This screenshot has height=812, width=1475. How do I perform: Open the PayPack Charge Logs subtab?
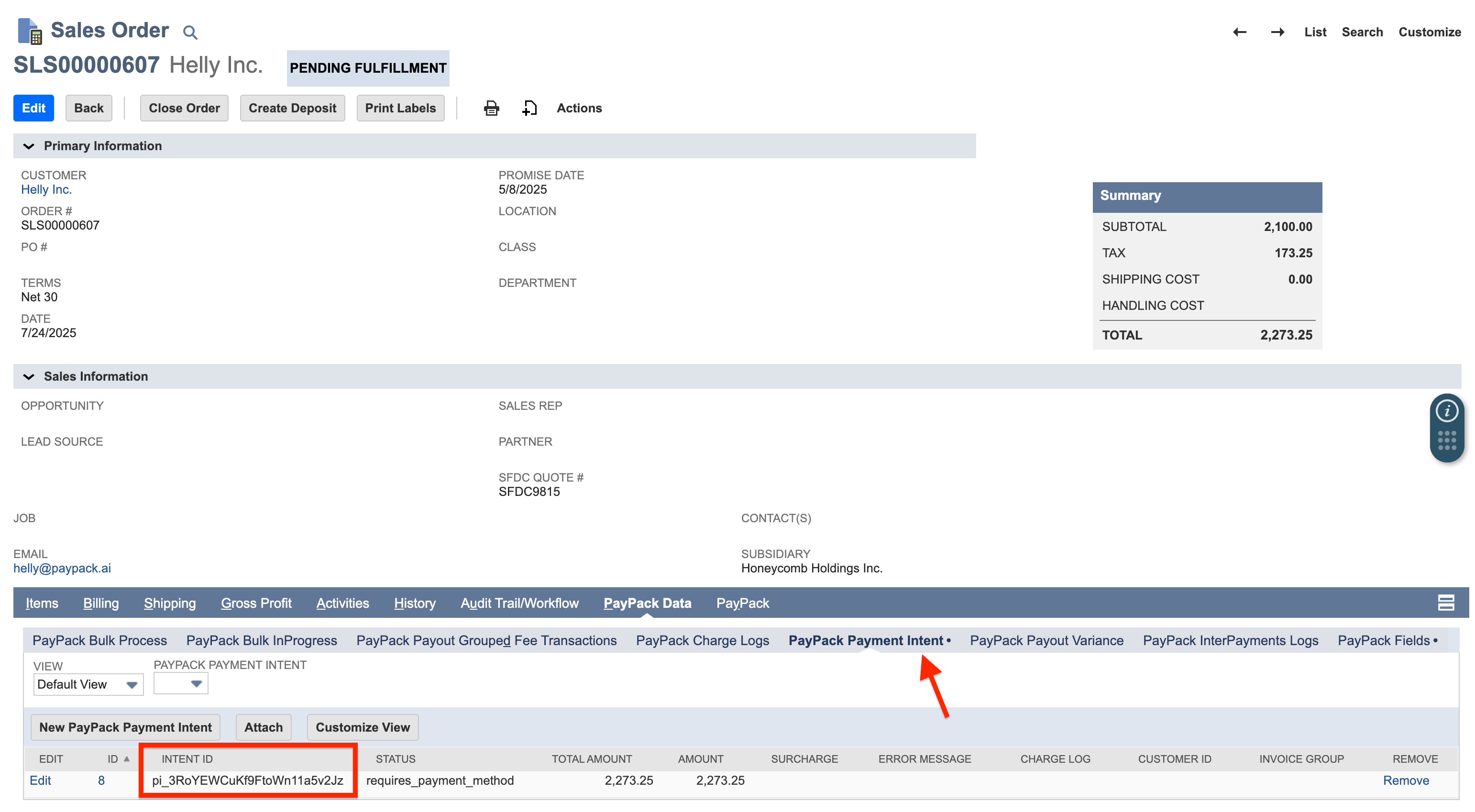(x=703, y=640)
